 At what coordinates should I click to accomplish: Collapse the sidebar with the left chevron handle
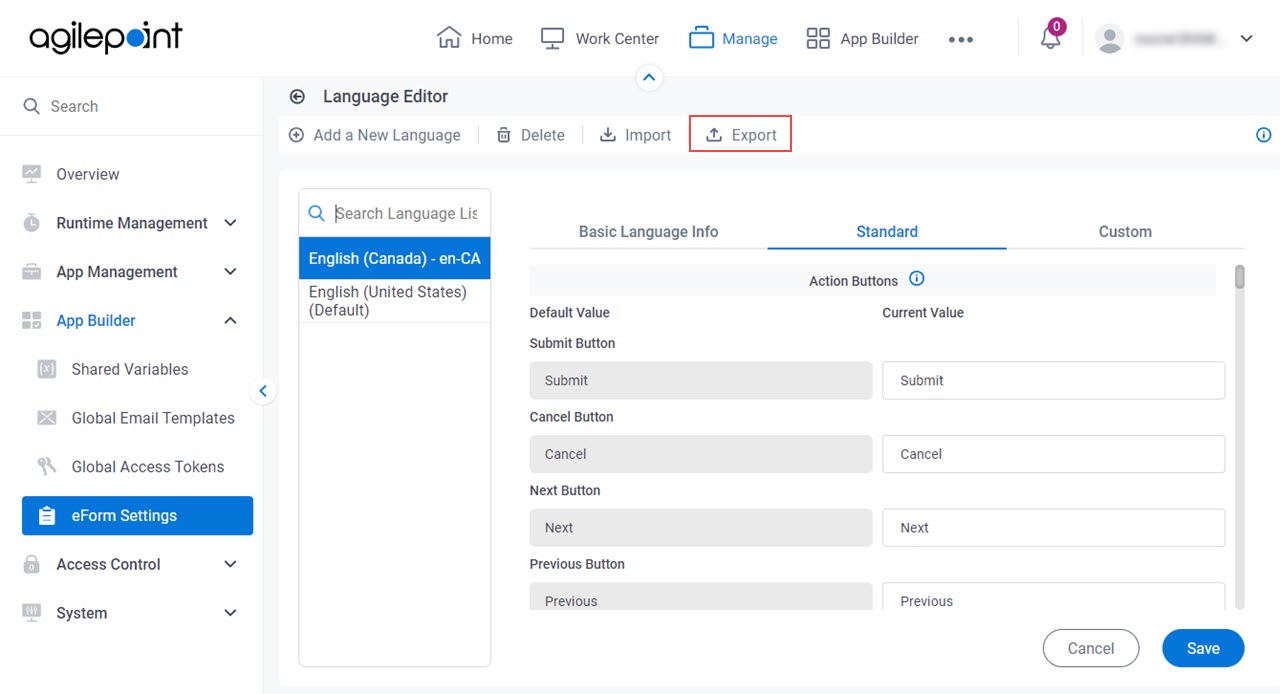click(x=263, y=391)
